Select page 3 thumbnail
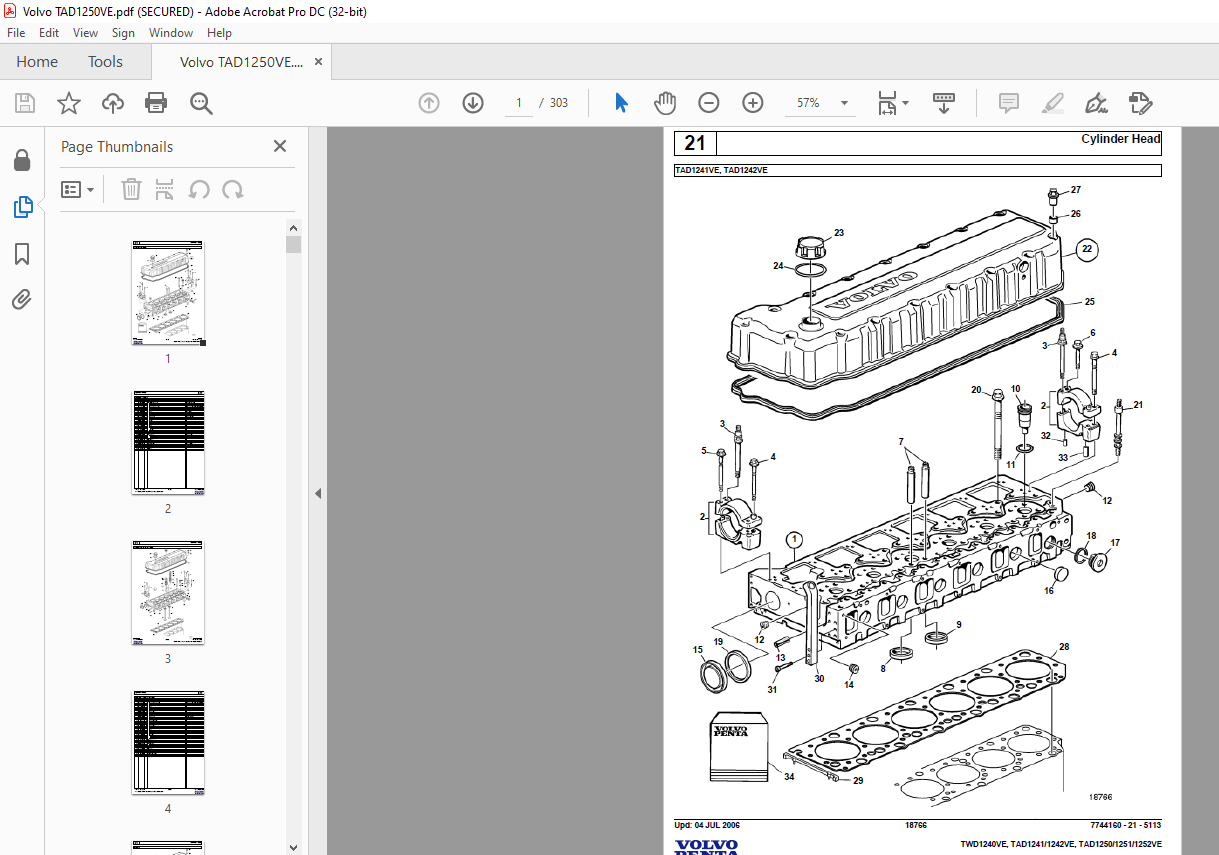The height and width of the screenshot is (855, 1219). tap(168, 593)
